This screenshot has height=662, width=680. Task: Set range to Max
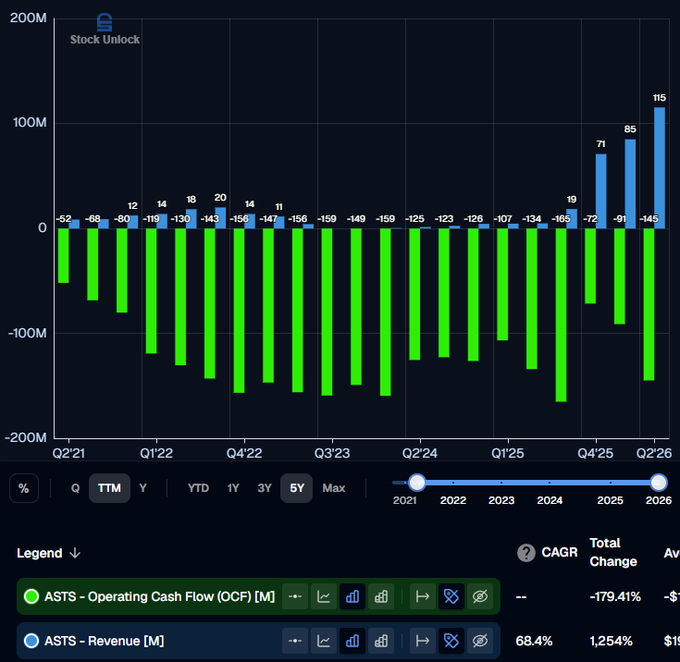click(333, 488)
